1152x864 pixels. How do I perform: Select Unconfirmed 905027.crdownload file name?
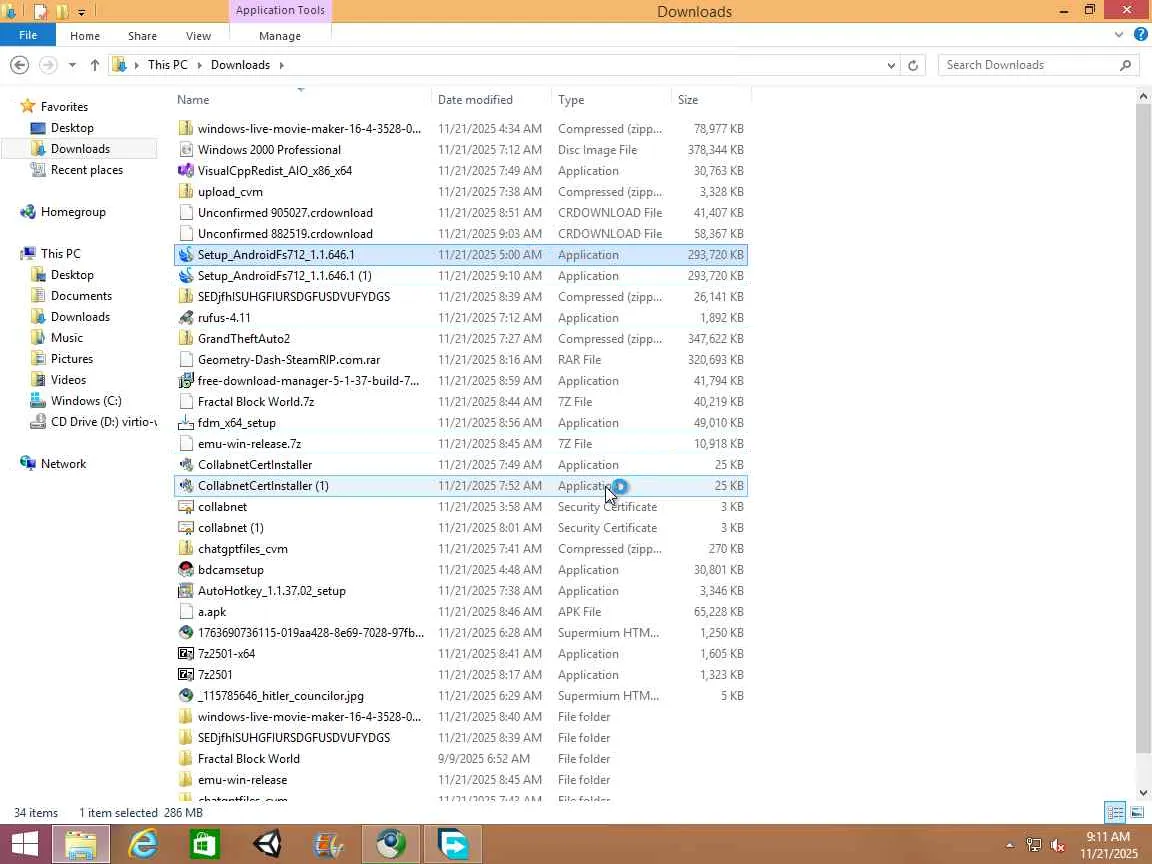(x=285, y=213)
